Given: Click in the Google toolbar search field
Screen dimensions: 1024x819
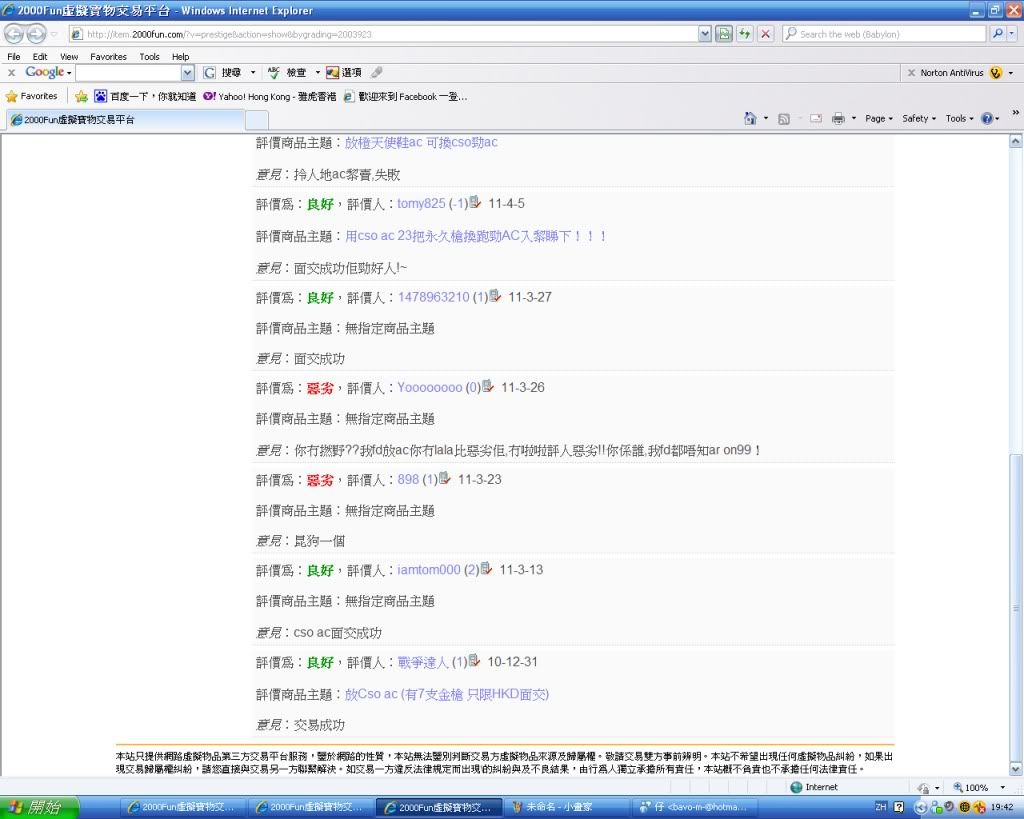Looking at the screenshot, I should click(128, 73).
